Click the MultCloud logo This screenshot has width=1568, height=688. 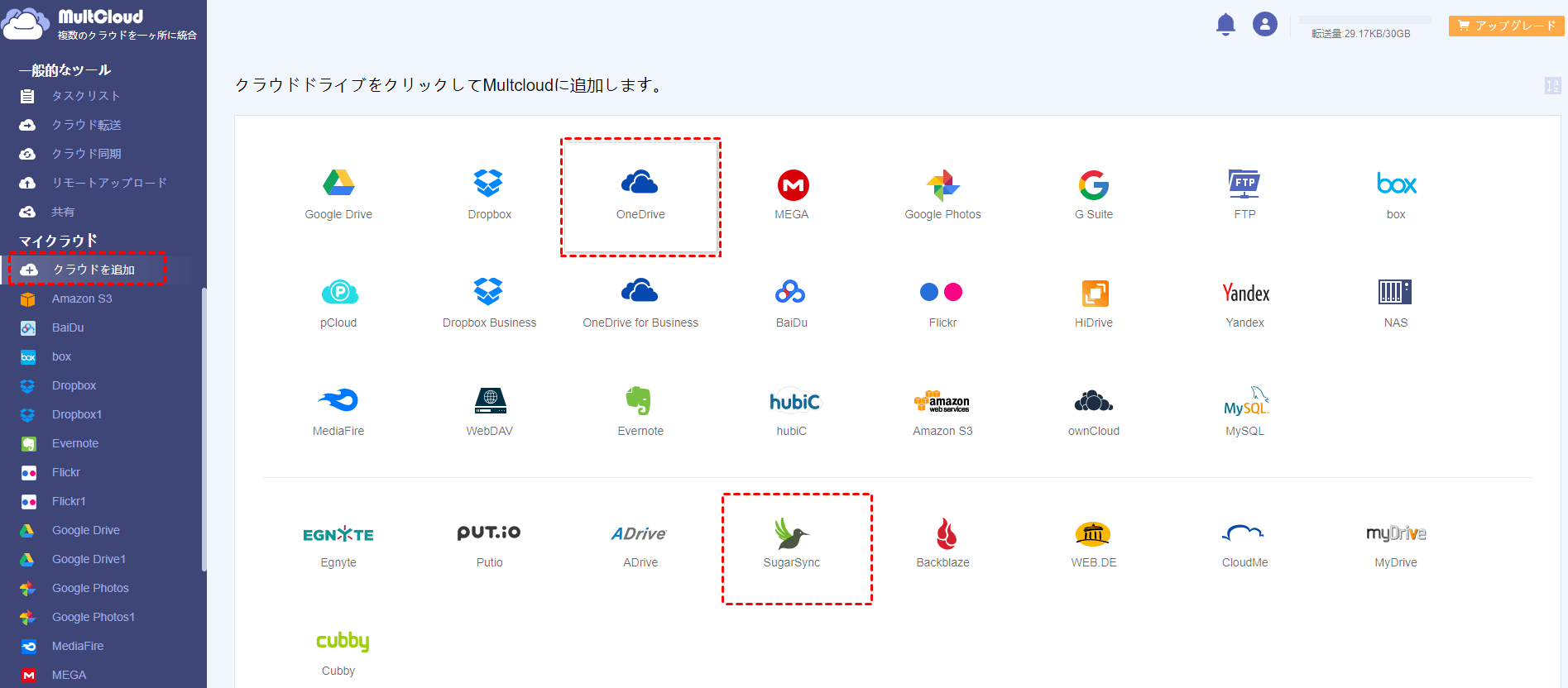tap(99, 24)
